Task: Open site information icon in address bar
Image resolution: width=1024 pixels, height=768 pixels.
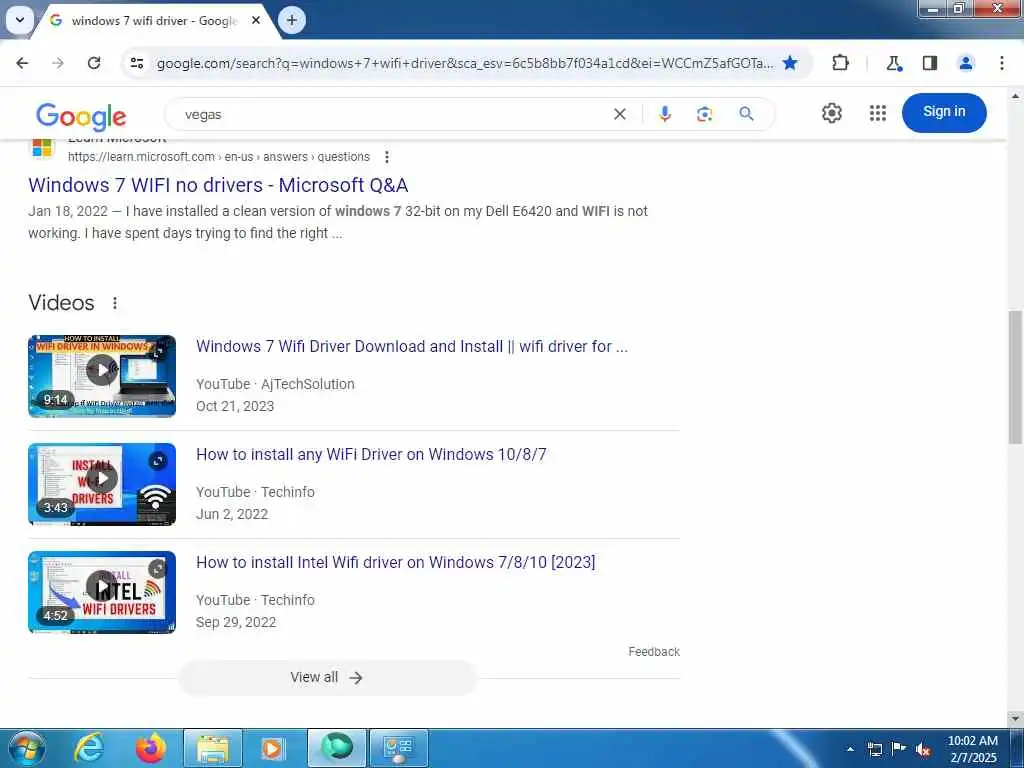Action: tap(137, 63)
